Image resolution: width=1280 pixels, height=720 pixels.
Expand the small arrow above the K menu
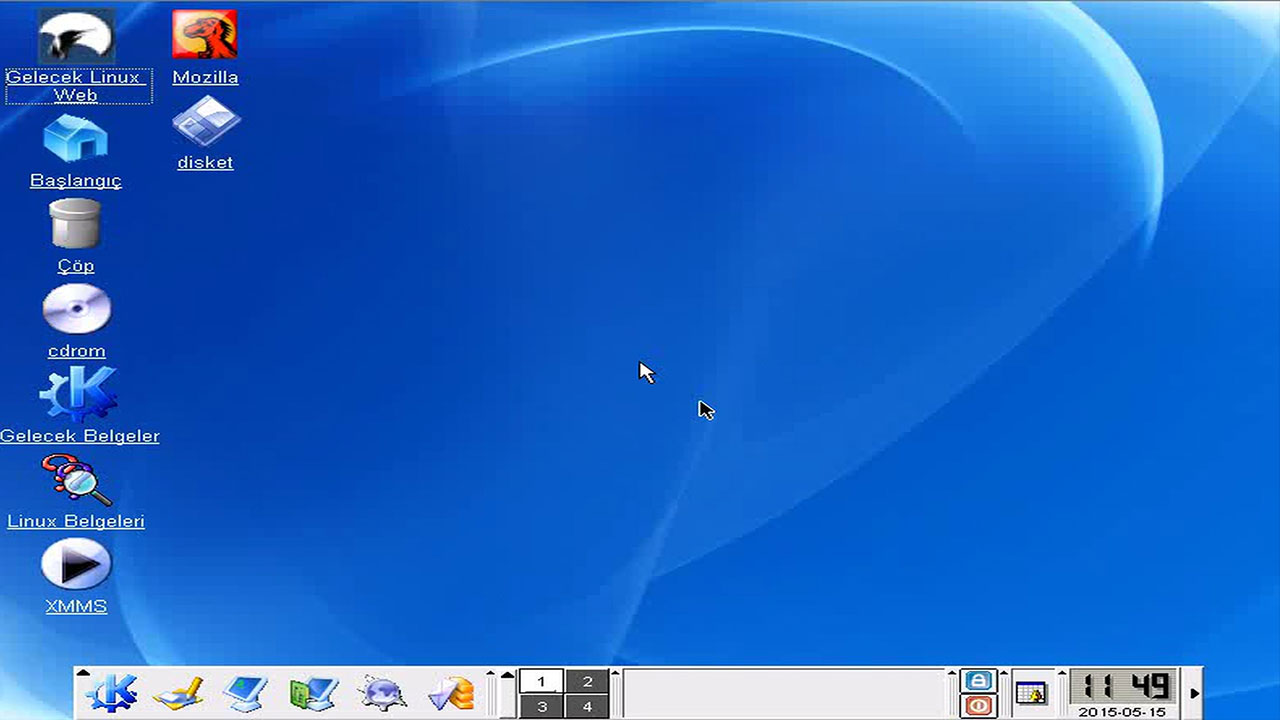click(83, 673)
